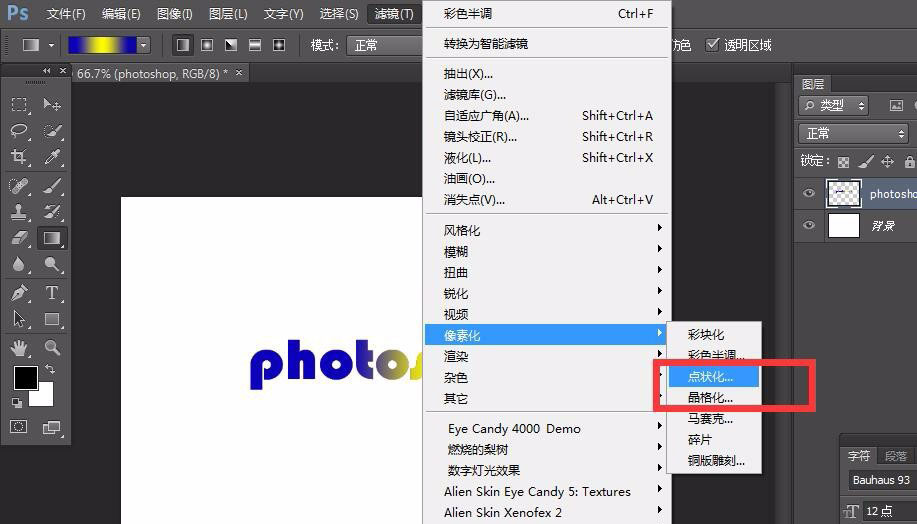
Task: Select the Spot Healing Brush tool
Action: (19, 186)
